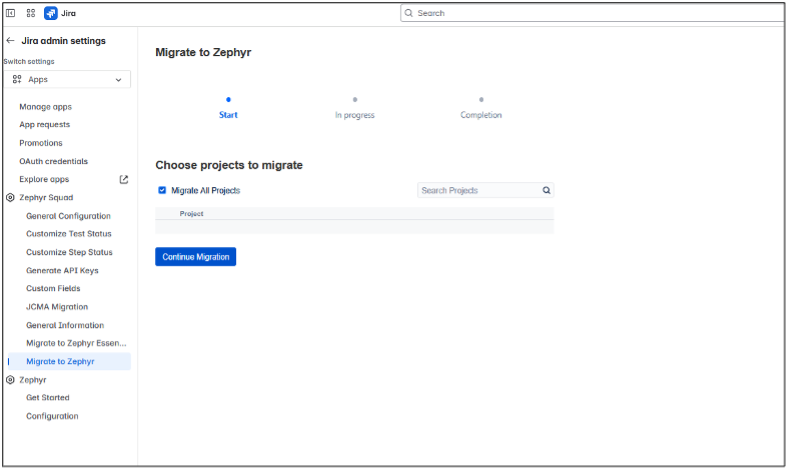
Task: Open the JCMA Migration page
Action: tap(57, 307)
